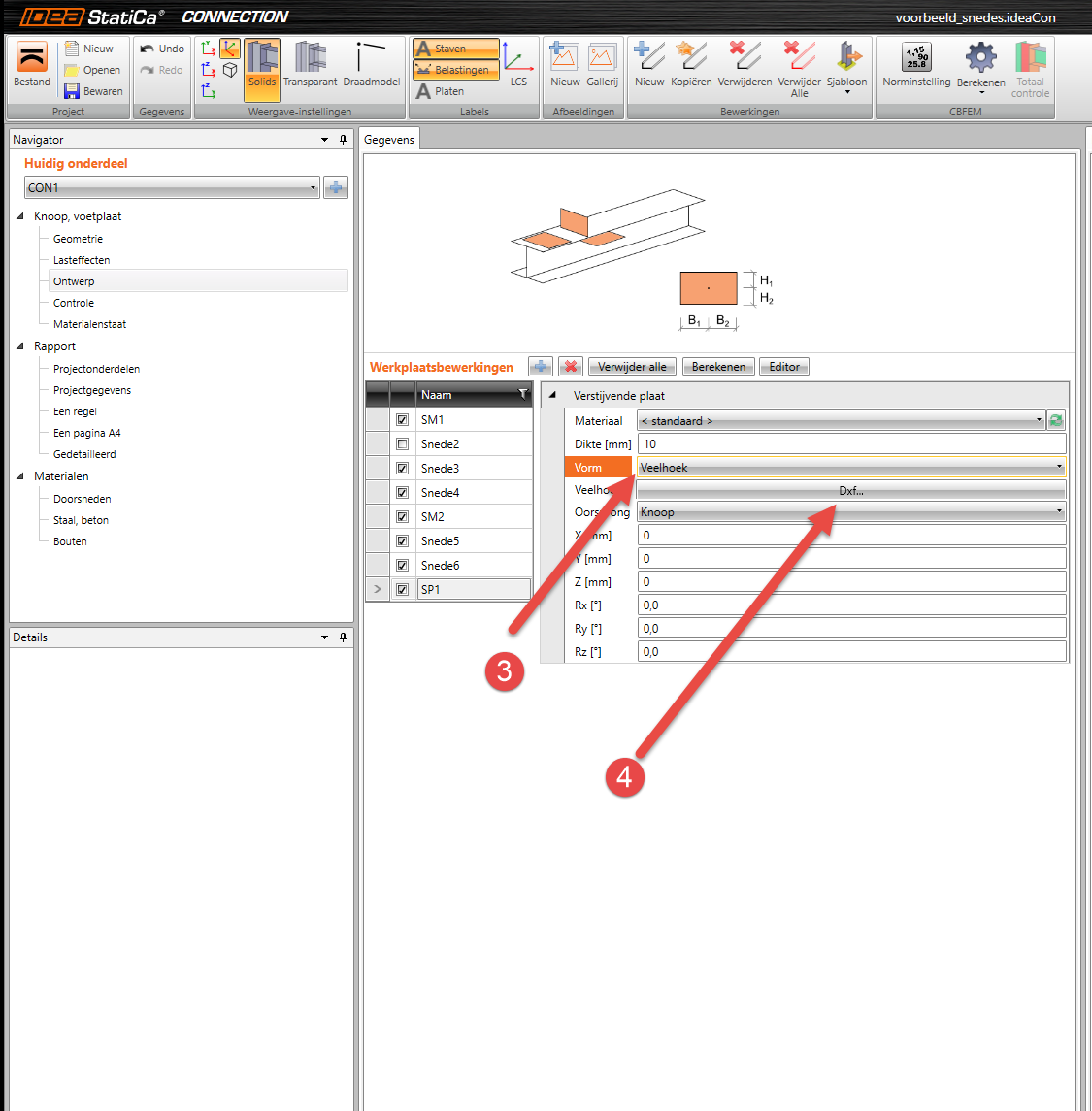This screenshot has height=1111, width=1092.
Task: Collapse the Verstijvende plaat section
Action: pyautogui.click(x=552, y=395)
